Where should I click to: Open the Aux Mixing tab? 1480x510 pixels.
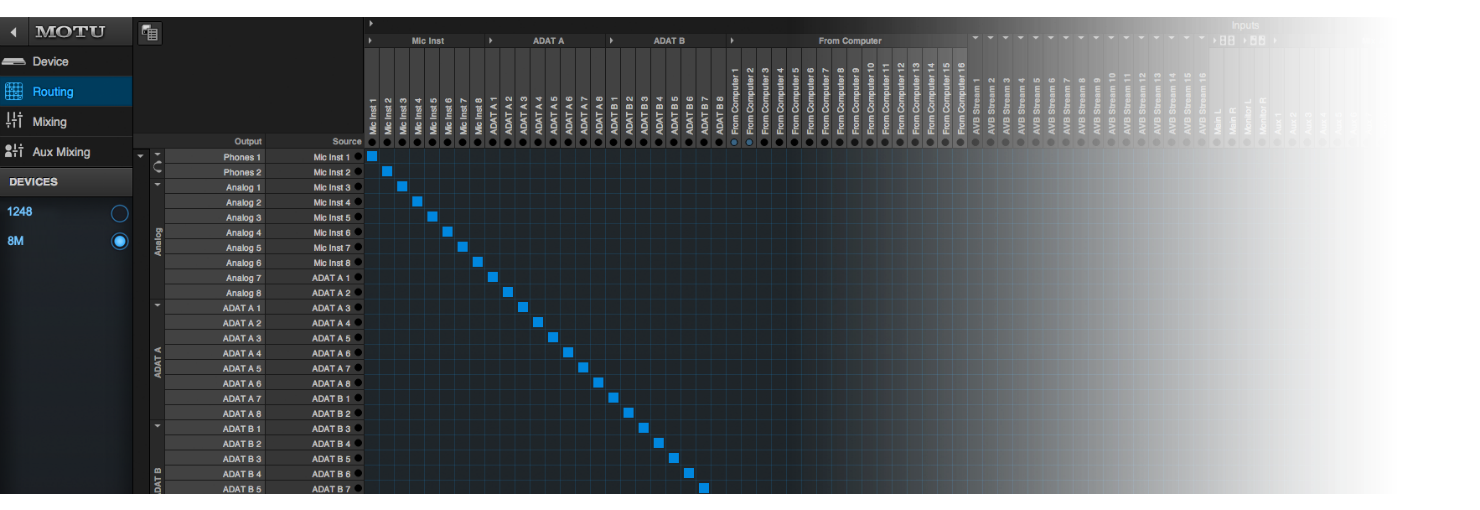[x=61, y=152]
